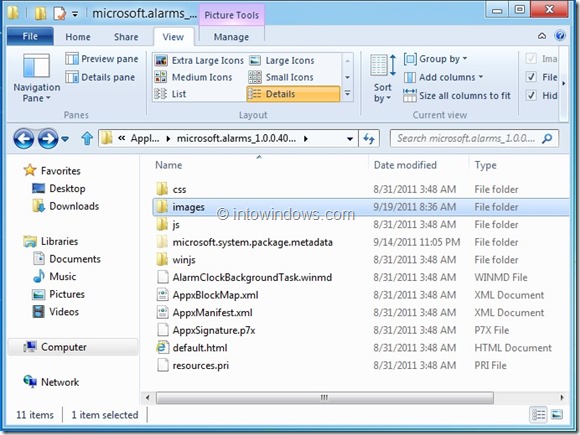
Task: Switch to Small Icons layout
Action: click(281, 77)
